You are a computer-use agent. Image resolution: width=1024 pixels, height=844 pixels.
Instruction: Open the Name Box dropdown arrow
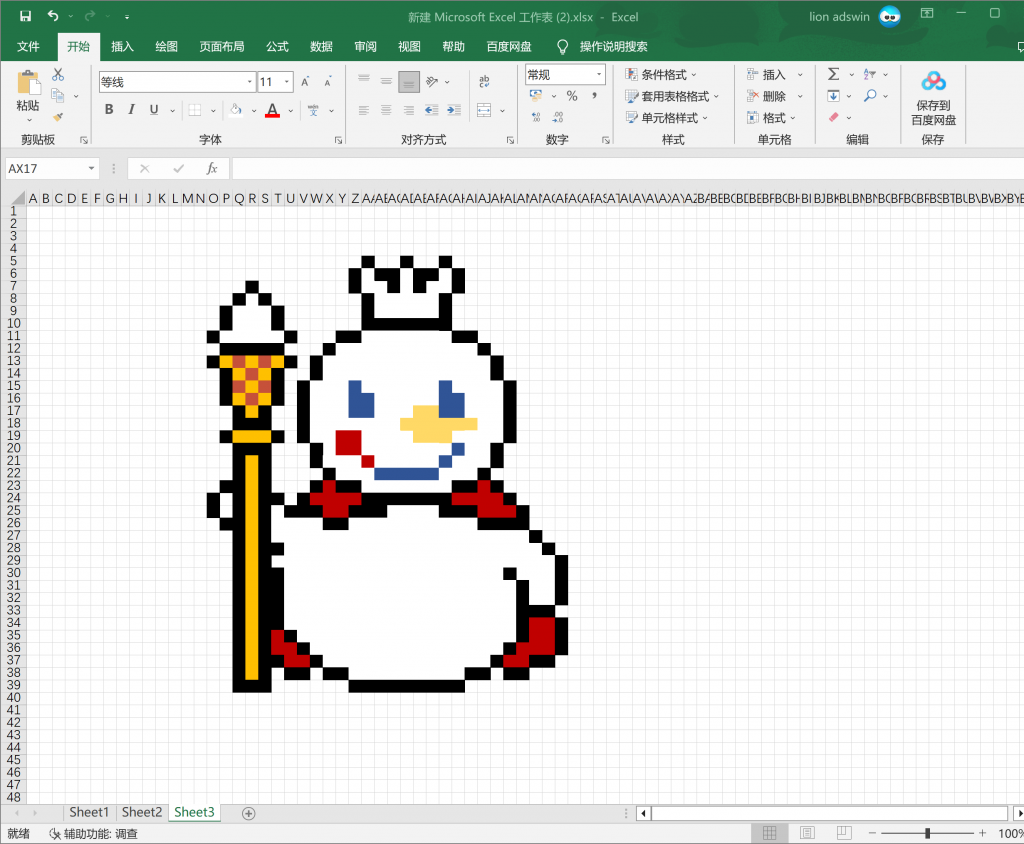tap(91, 169)
